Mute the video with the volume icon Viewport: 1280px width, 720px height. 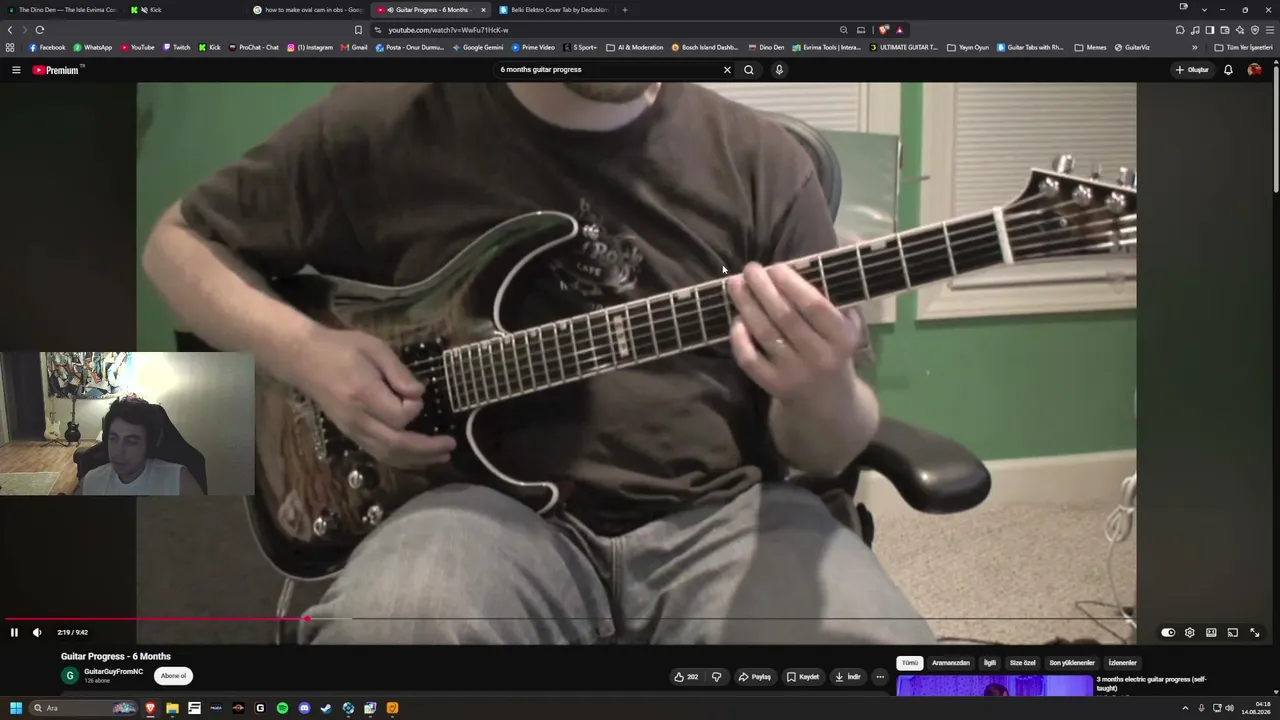click(37, 632)
